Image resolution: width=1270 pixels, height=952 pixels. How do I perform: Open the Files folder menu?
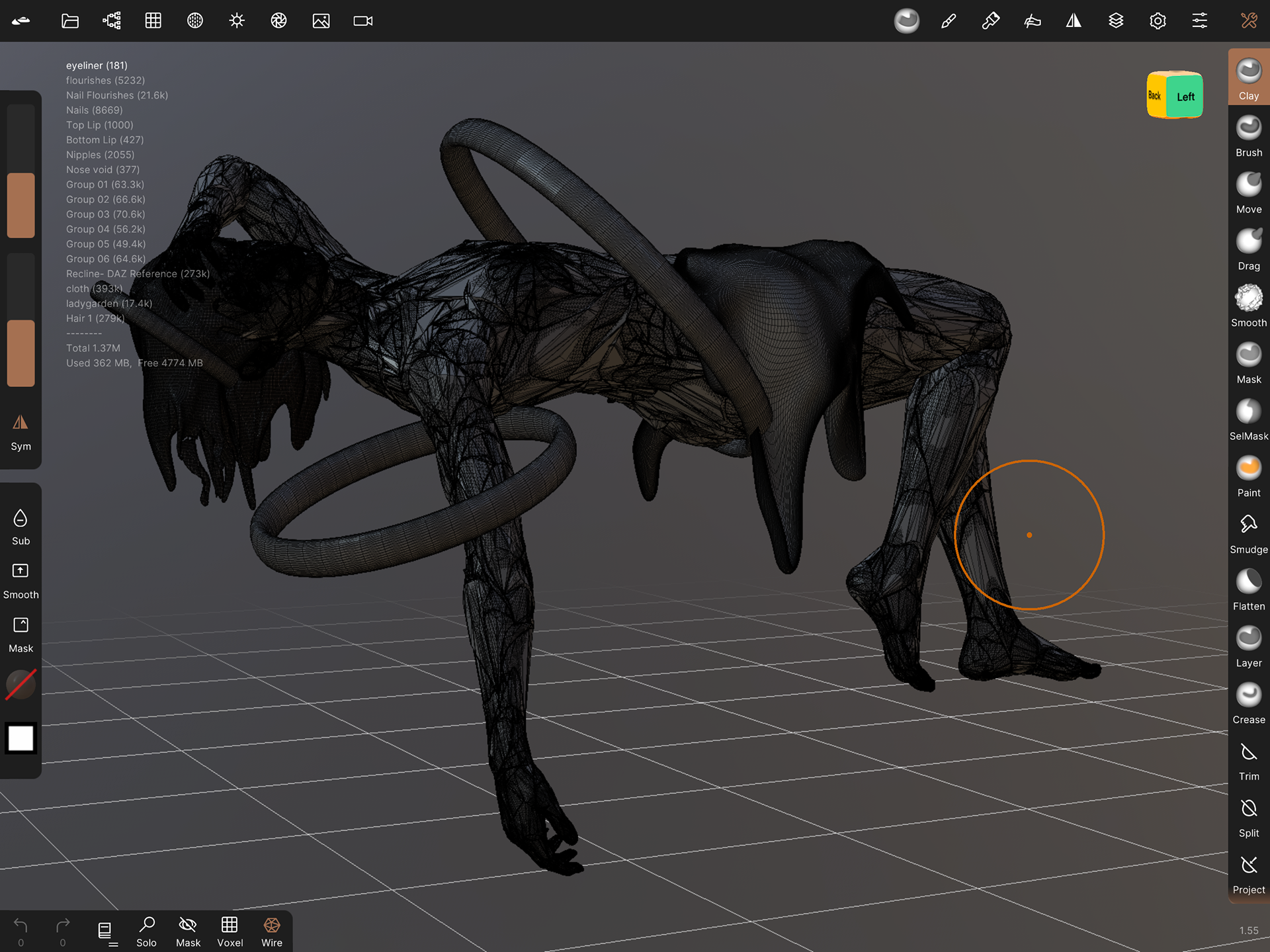(69, 21)
